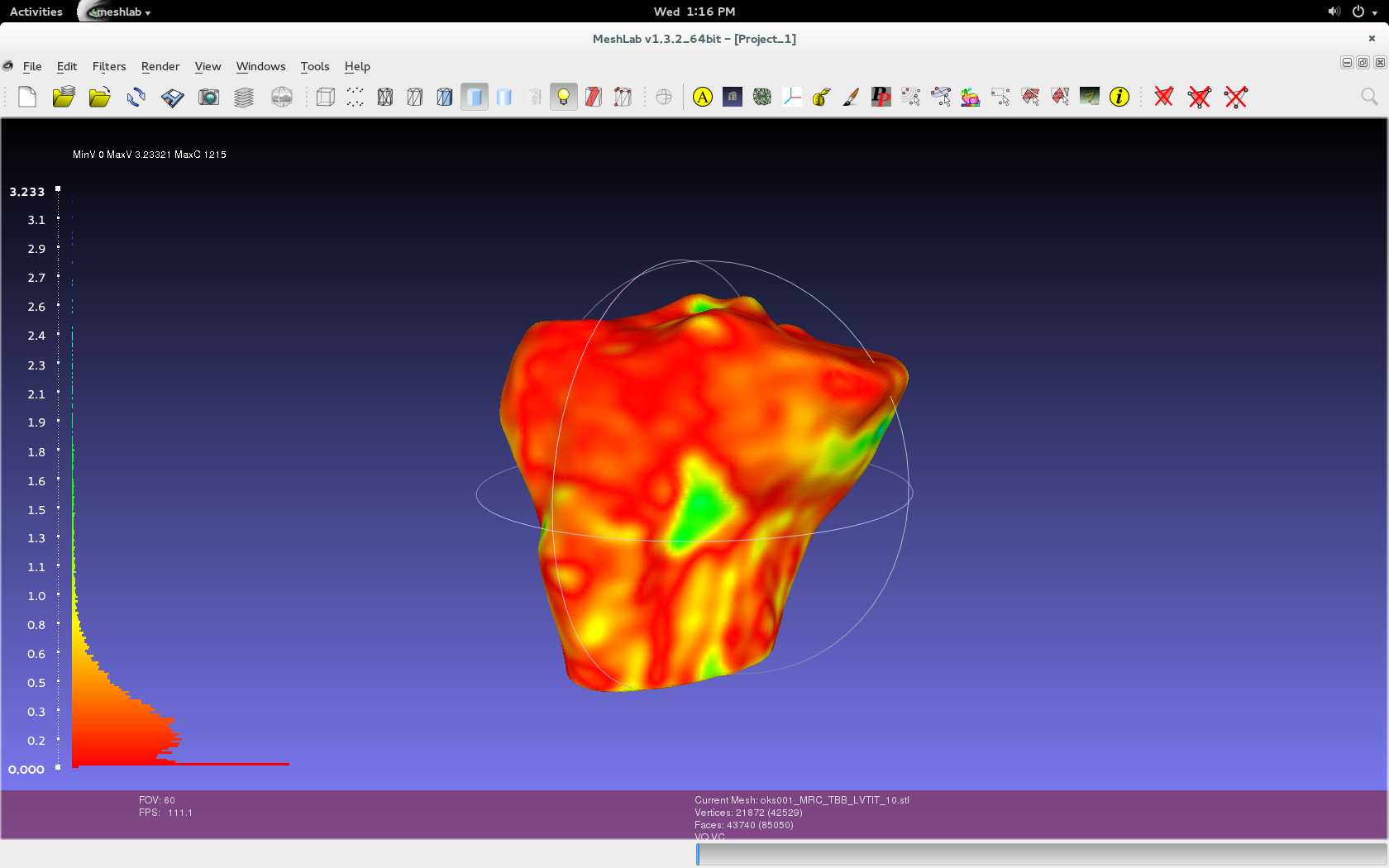Toggle the light bulb lighting
The image size is (1389, 868).
click(x=563, y=97)
